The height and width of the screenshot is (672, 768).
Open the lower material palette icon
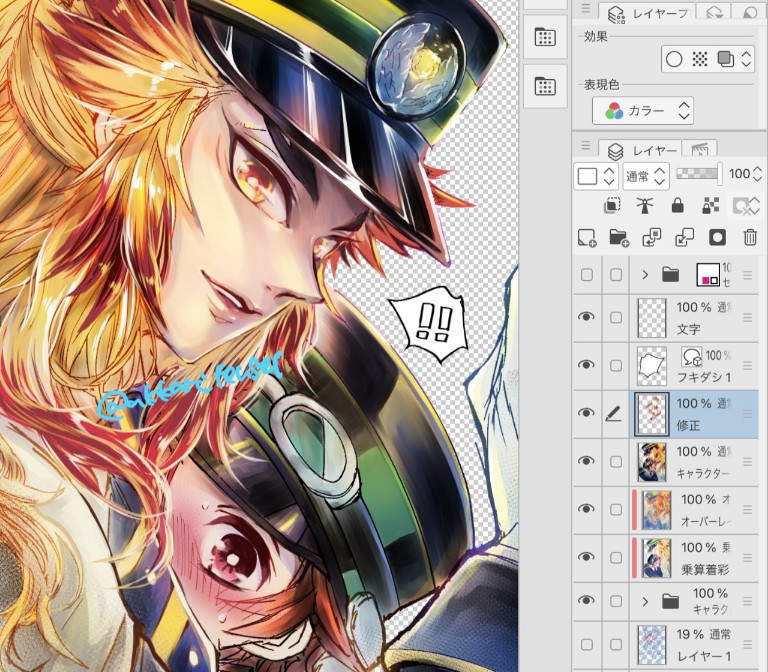point(545,86)
